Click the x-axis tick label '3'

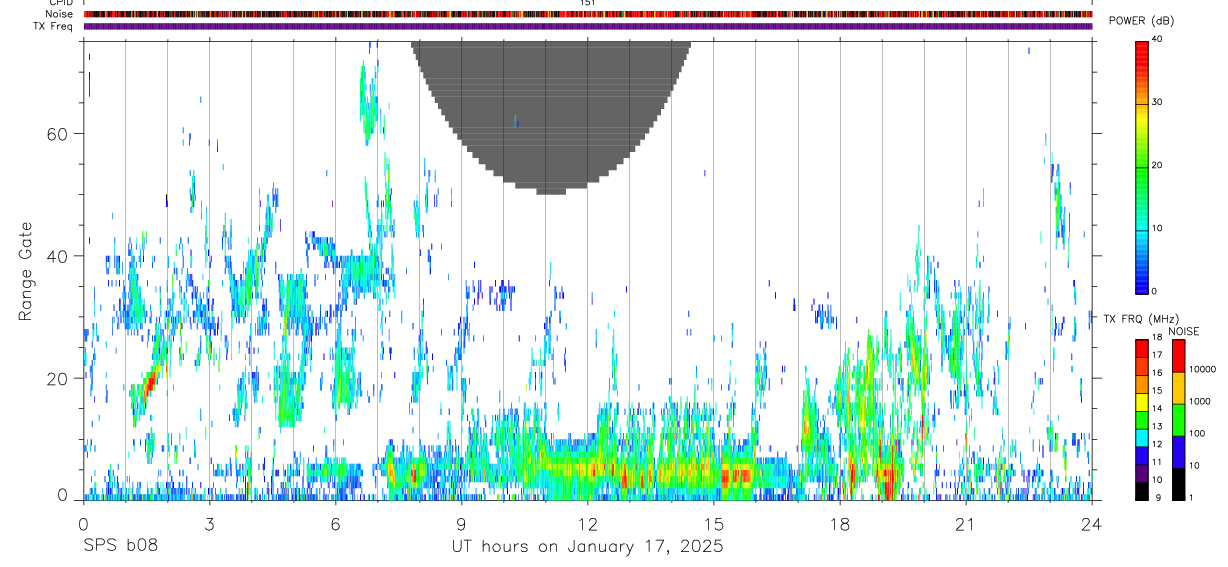(209, 525)
